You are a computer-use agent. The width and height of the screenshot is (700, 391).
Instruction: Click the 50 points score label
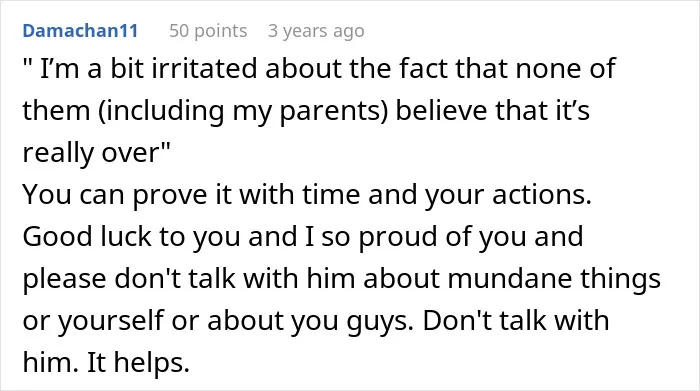pyautogui.click(x=208, y=31)
